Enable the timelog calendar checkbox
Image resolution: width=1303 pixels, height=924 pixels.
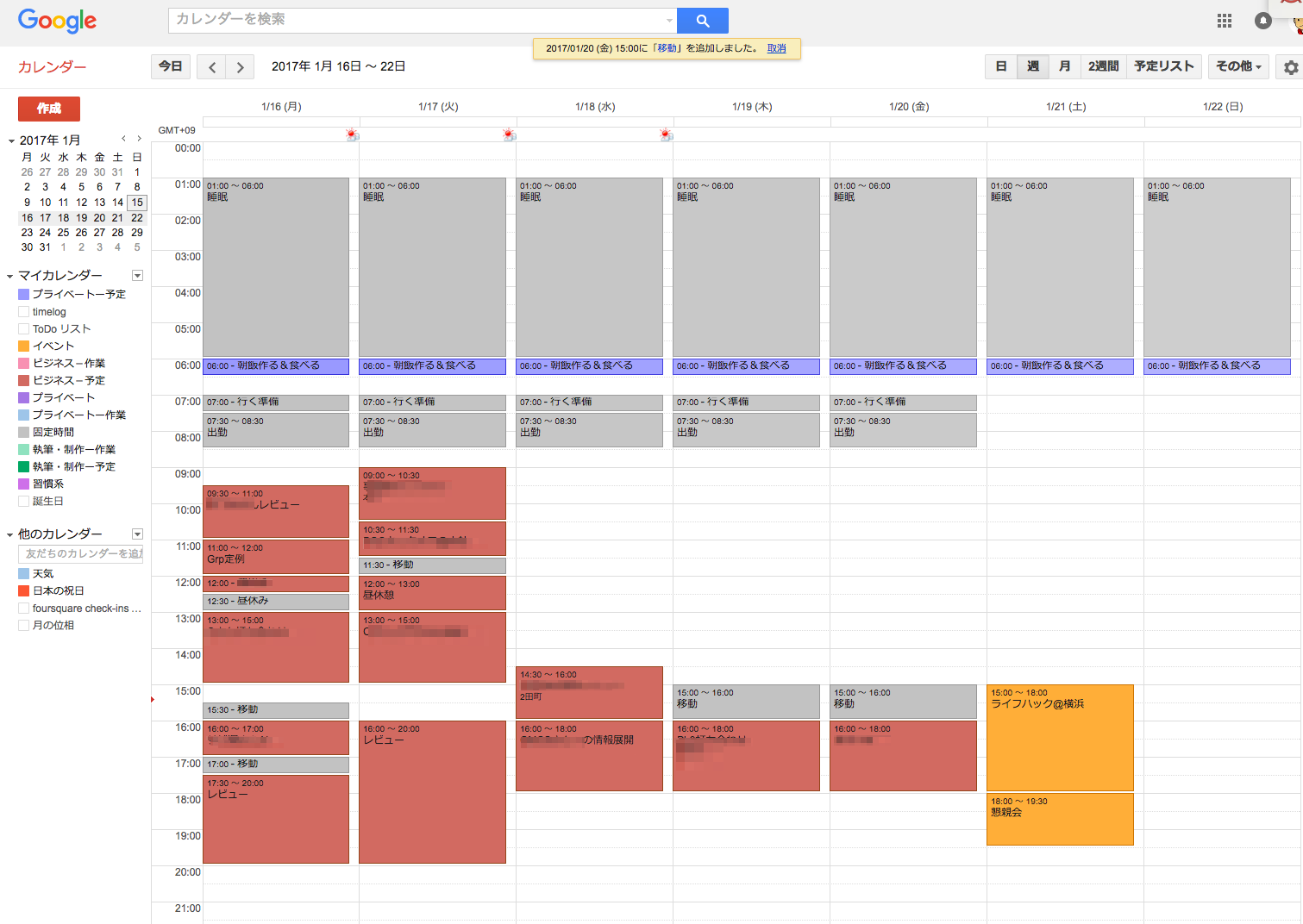tap(24, 312)
